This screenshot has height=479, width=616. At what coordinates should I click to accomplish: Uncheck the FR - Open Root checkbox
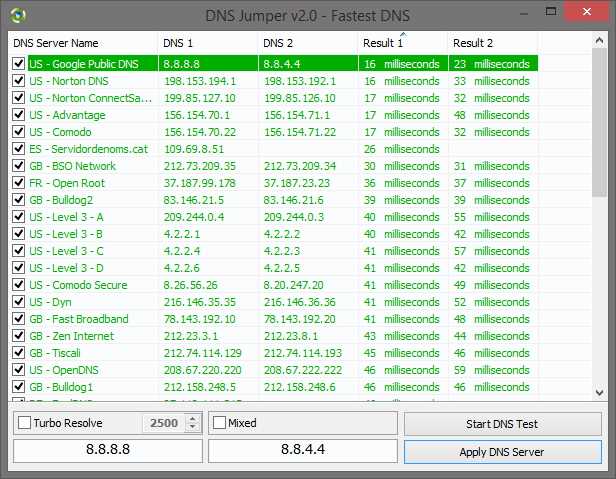tap(18, 182)
